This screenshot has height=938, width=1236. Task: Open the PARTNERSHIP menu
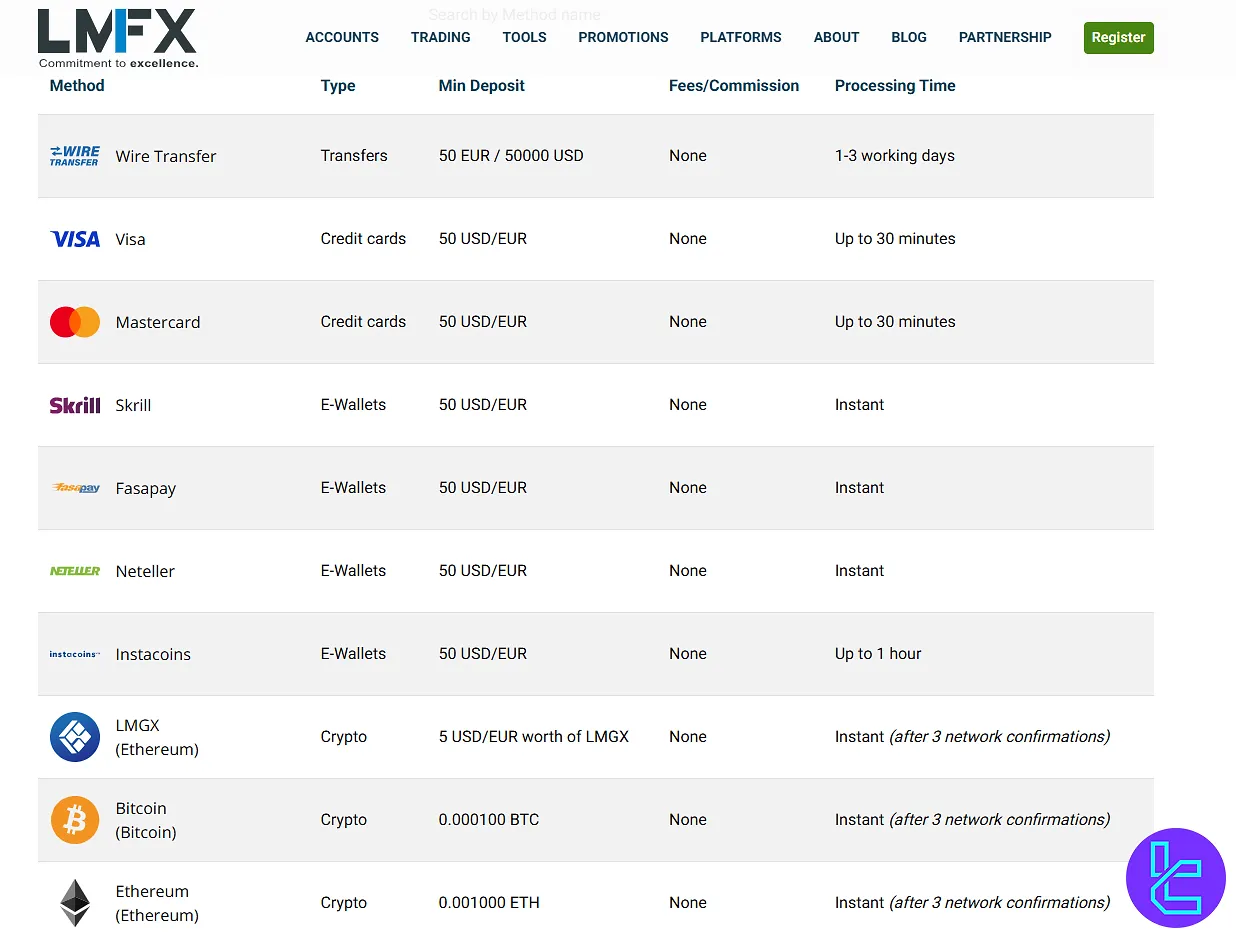(x=1005, y=37)
